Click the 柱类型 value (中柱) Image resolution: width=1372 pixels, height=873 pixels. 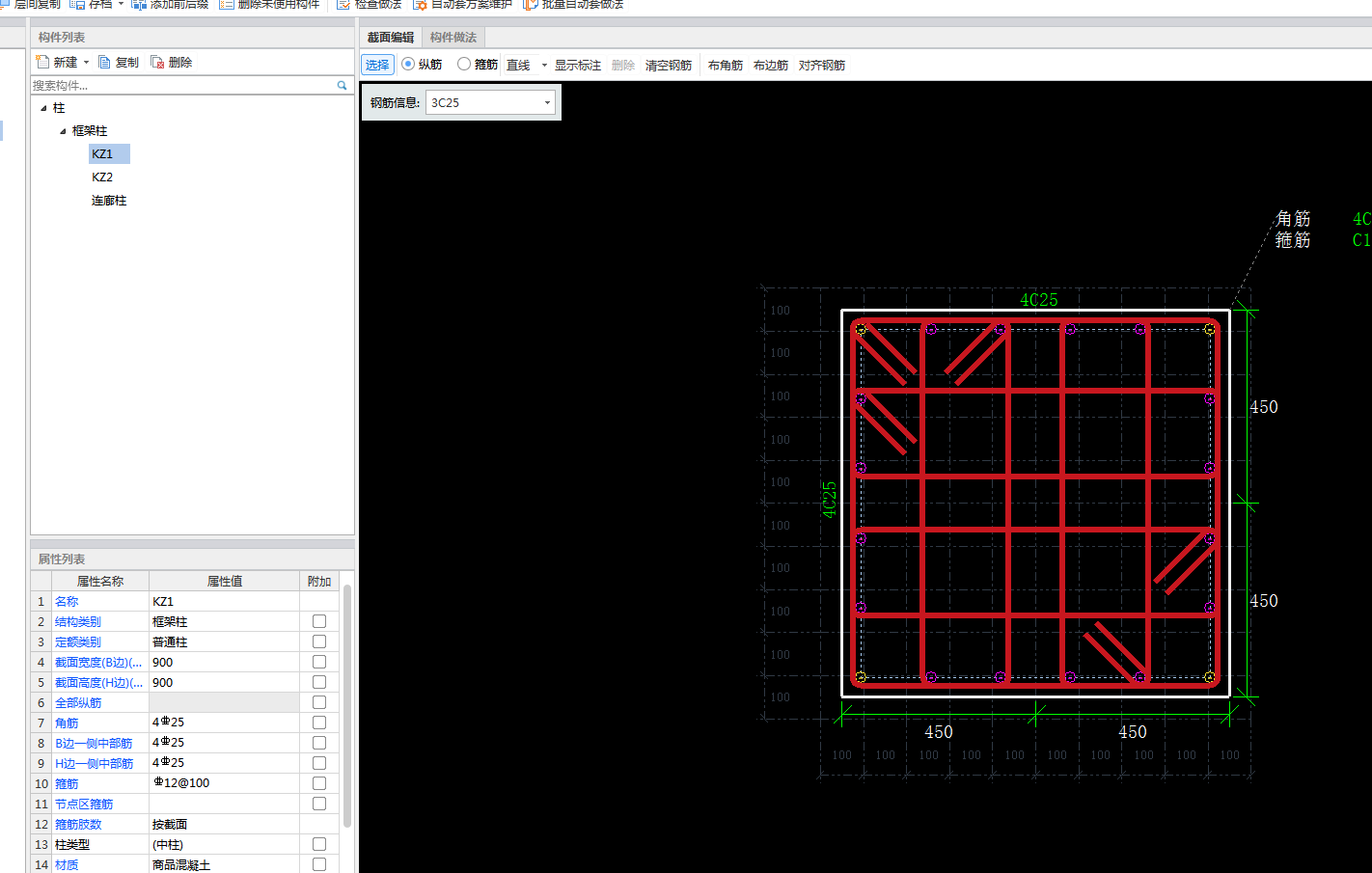coord(224,844)
